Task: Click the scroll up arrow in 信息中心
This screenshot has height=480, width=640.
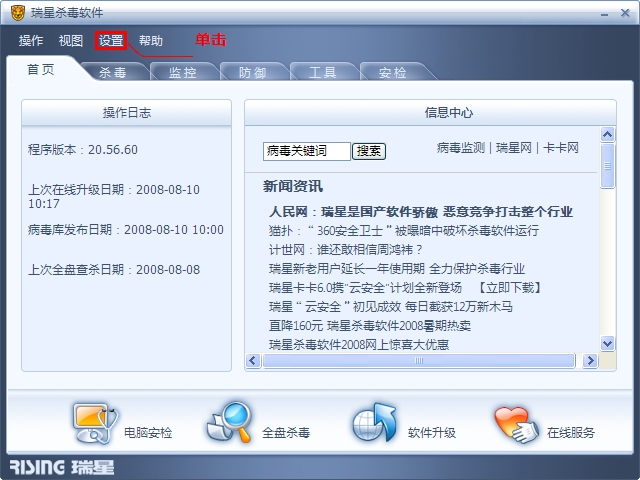Action: (607, 134)
